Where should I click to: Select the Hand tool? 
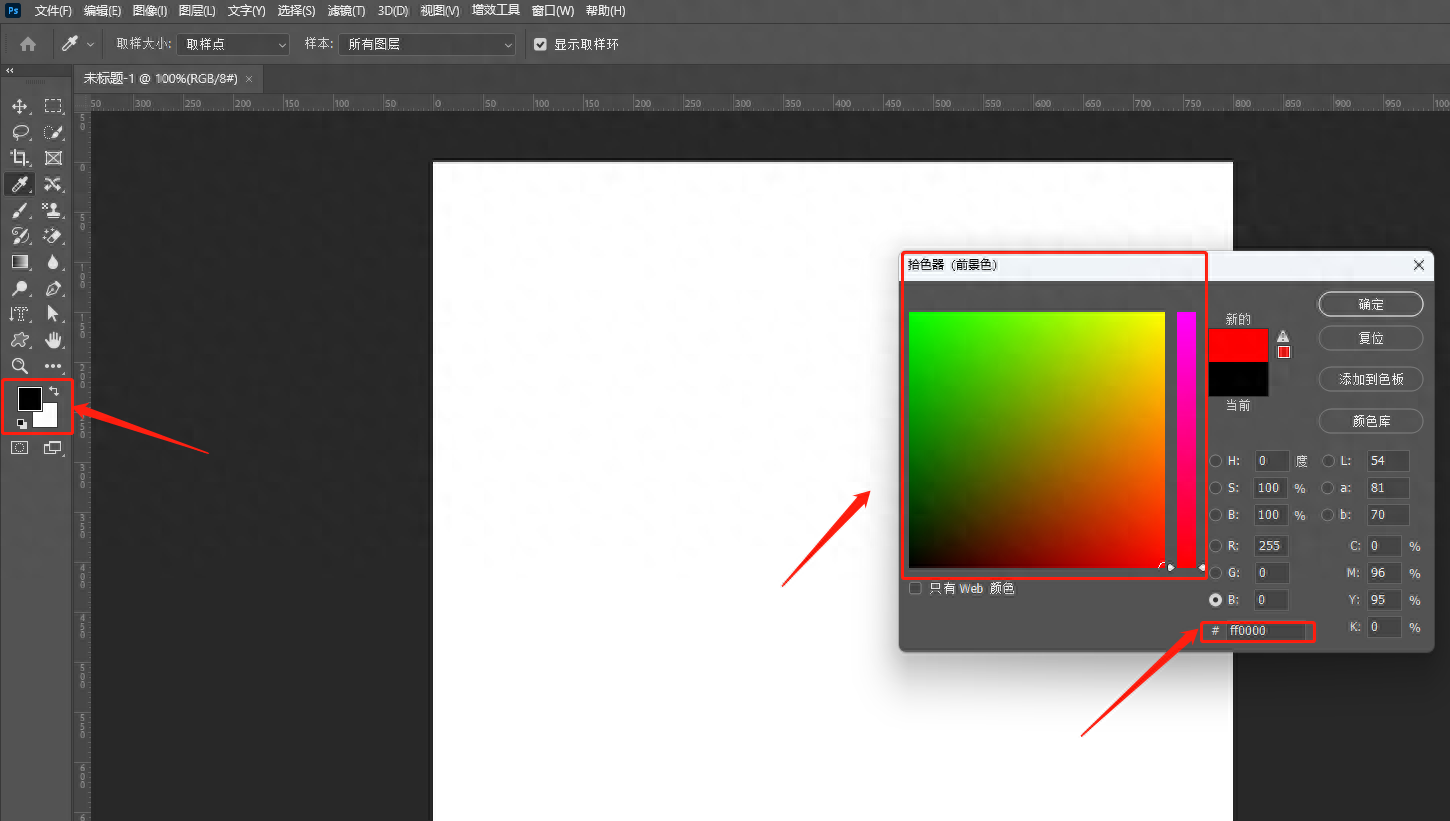[x=53, y=340]
